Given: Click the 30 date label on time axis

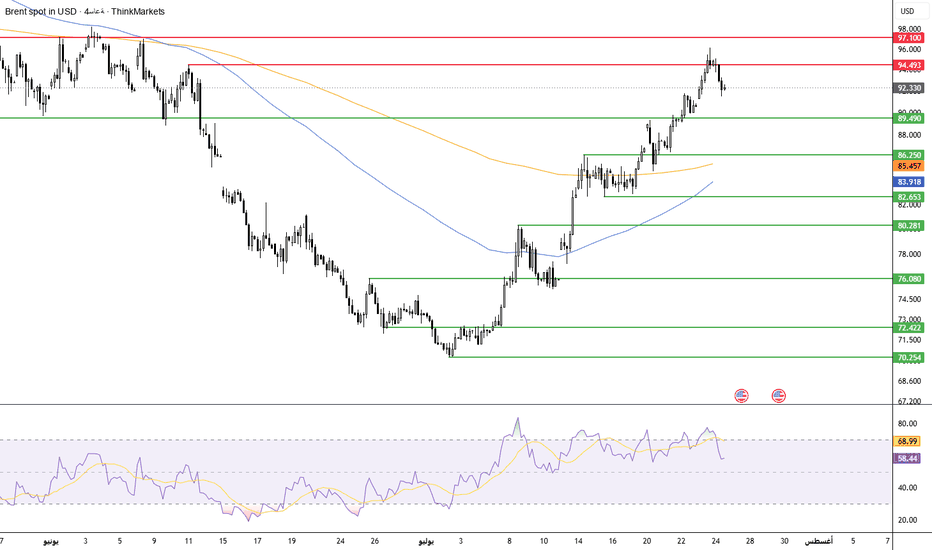Looking at the screenshot, I should point(785,541).
